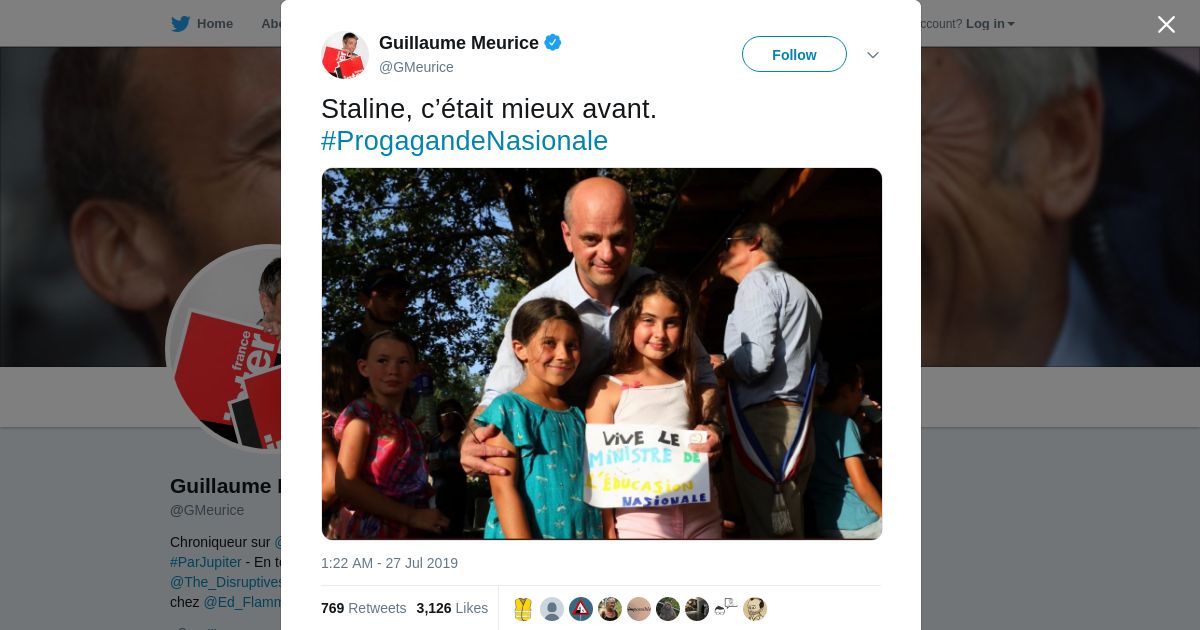This screenshot has height=630, width=1200.
Task: Open the #ParJupiter hashtag in the bio
Action: click(205, 562)
